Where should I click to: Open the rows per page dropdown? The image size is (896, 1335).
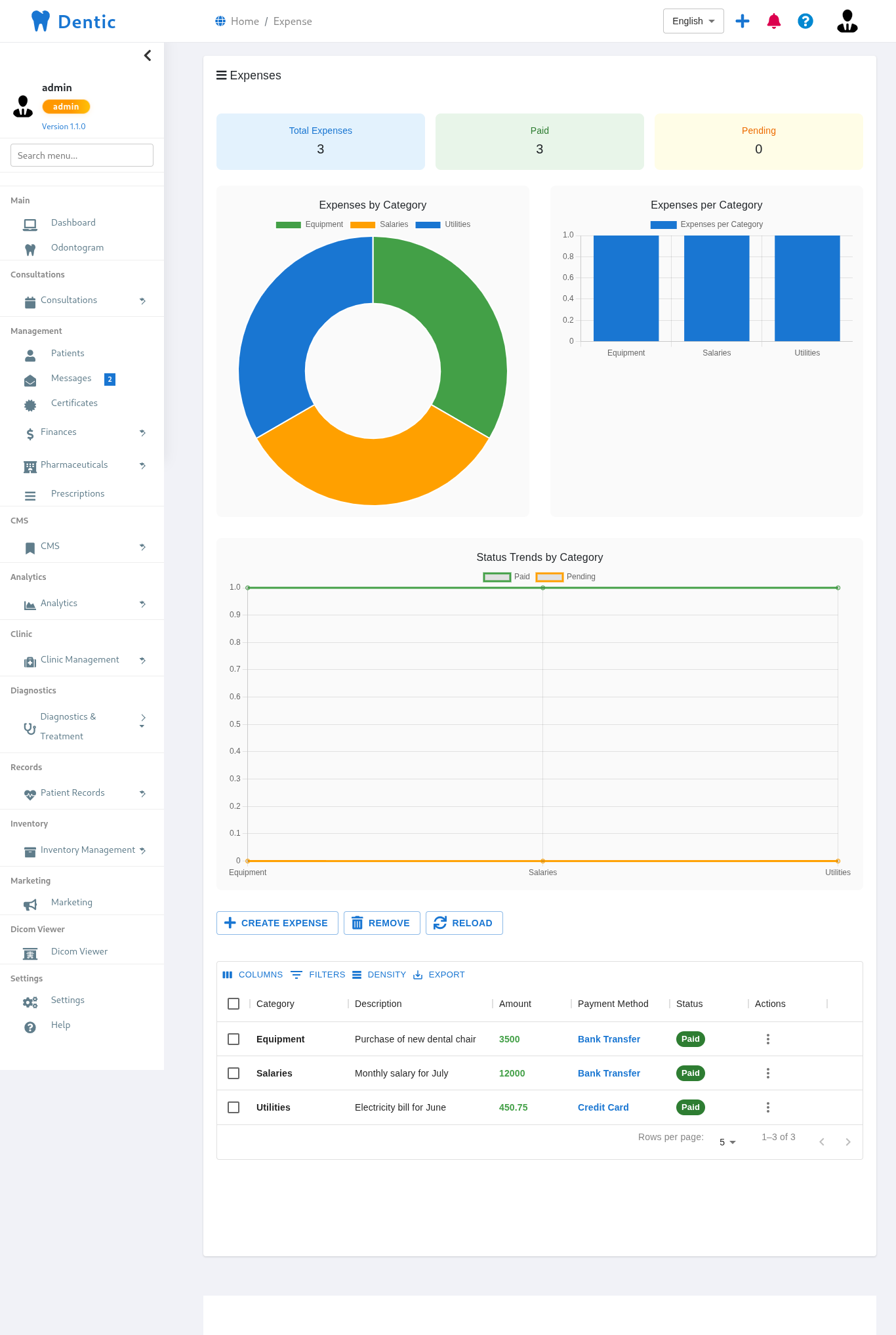click(727, 1142)
